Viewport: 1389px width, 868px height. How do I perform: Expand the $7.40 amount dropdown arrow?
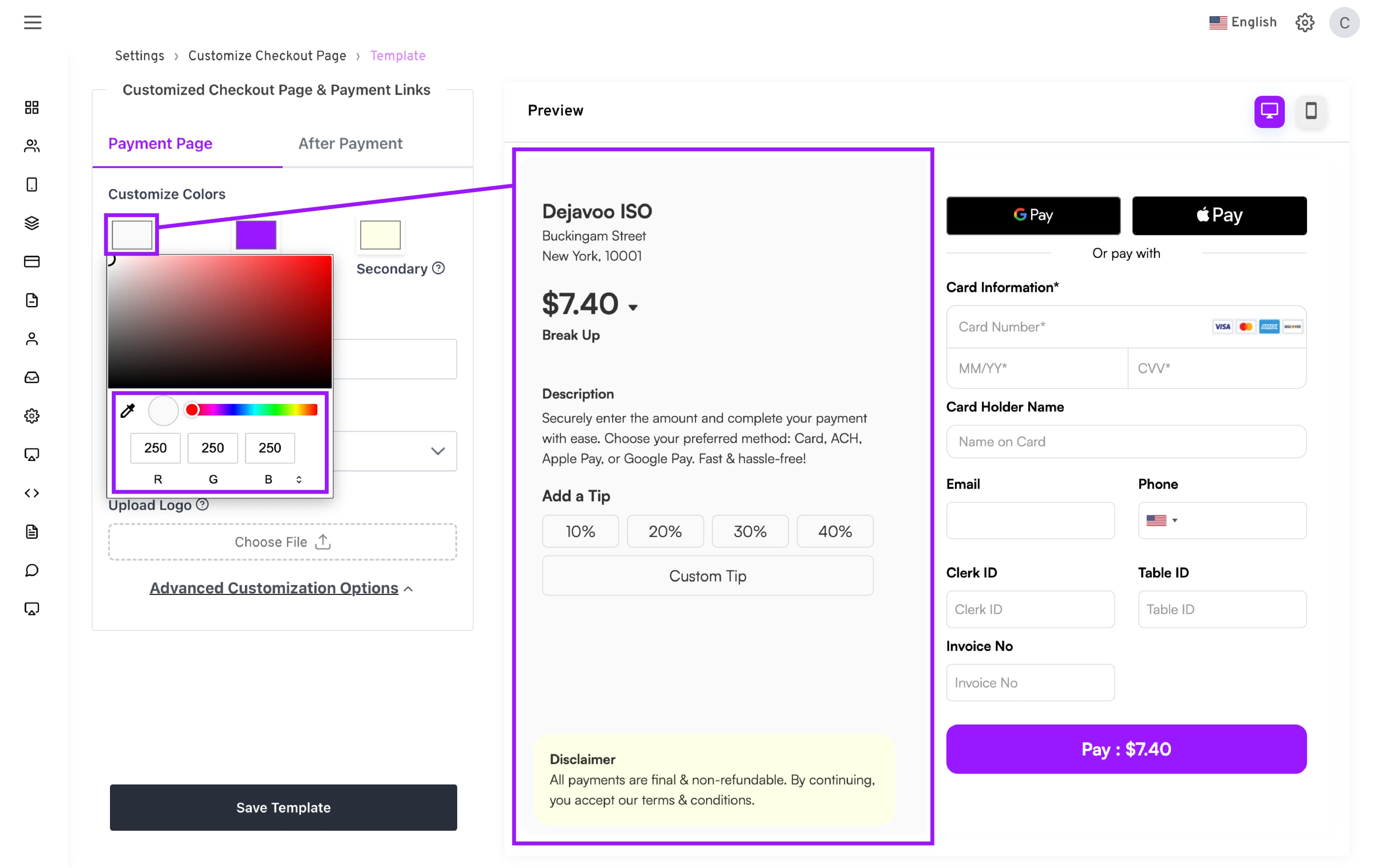click(x=633, y=308)
